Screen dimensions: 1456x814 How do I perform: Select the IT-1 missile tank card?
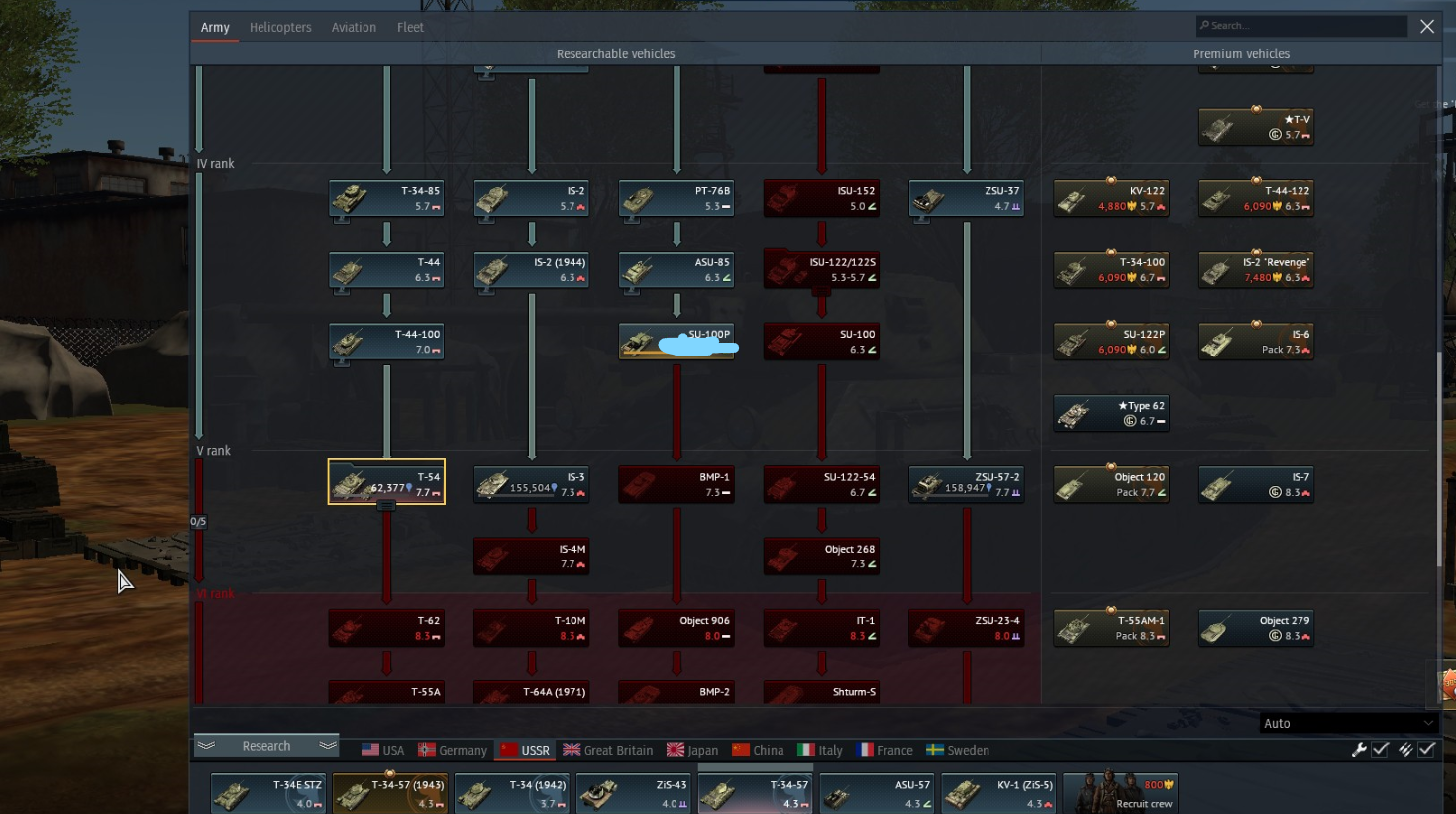pyautogui.click(x=821, y=628)
